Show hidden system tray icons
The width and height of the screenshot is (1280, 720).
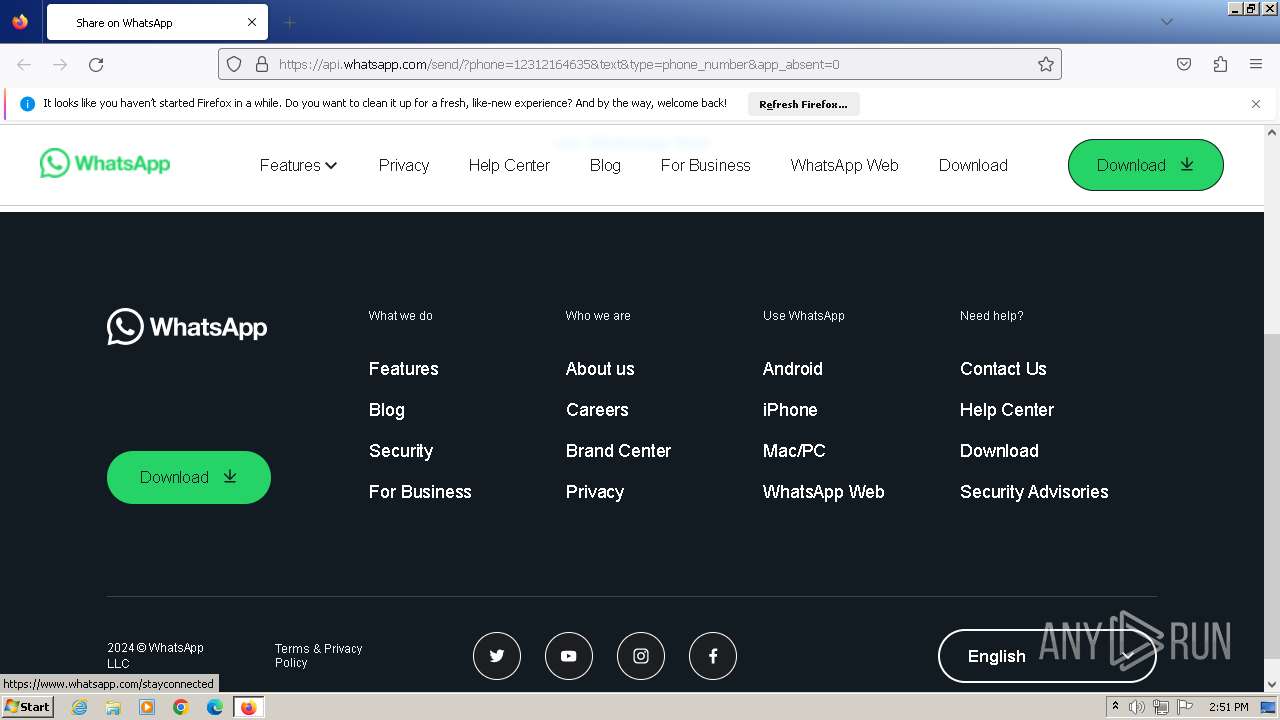pos(1115,707)
